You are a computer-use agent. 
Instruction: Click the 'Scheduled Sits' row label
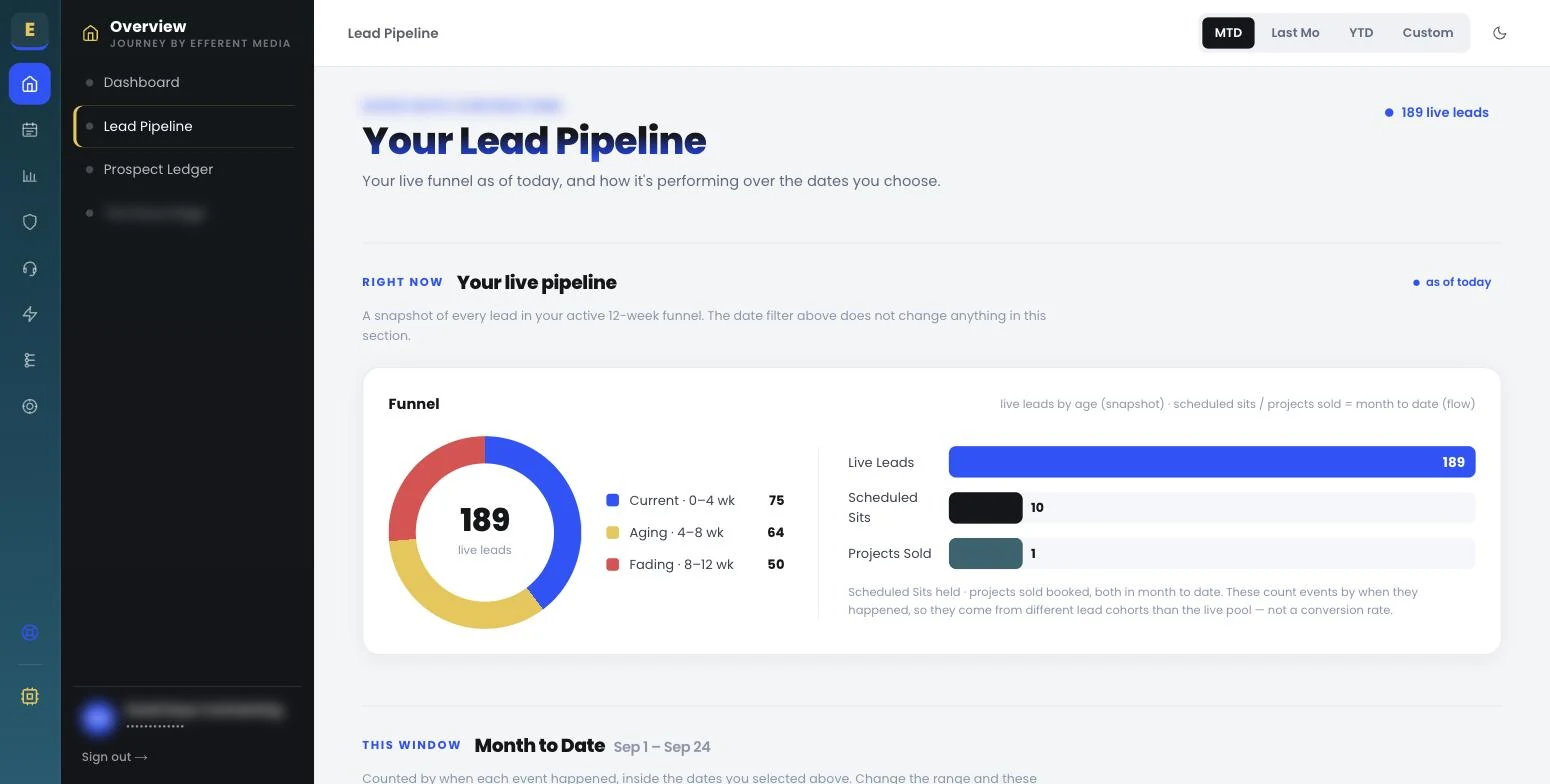coord(883,507)
